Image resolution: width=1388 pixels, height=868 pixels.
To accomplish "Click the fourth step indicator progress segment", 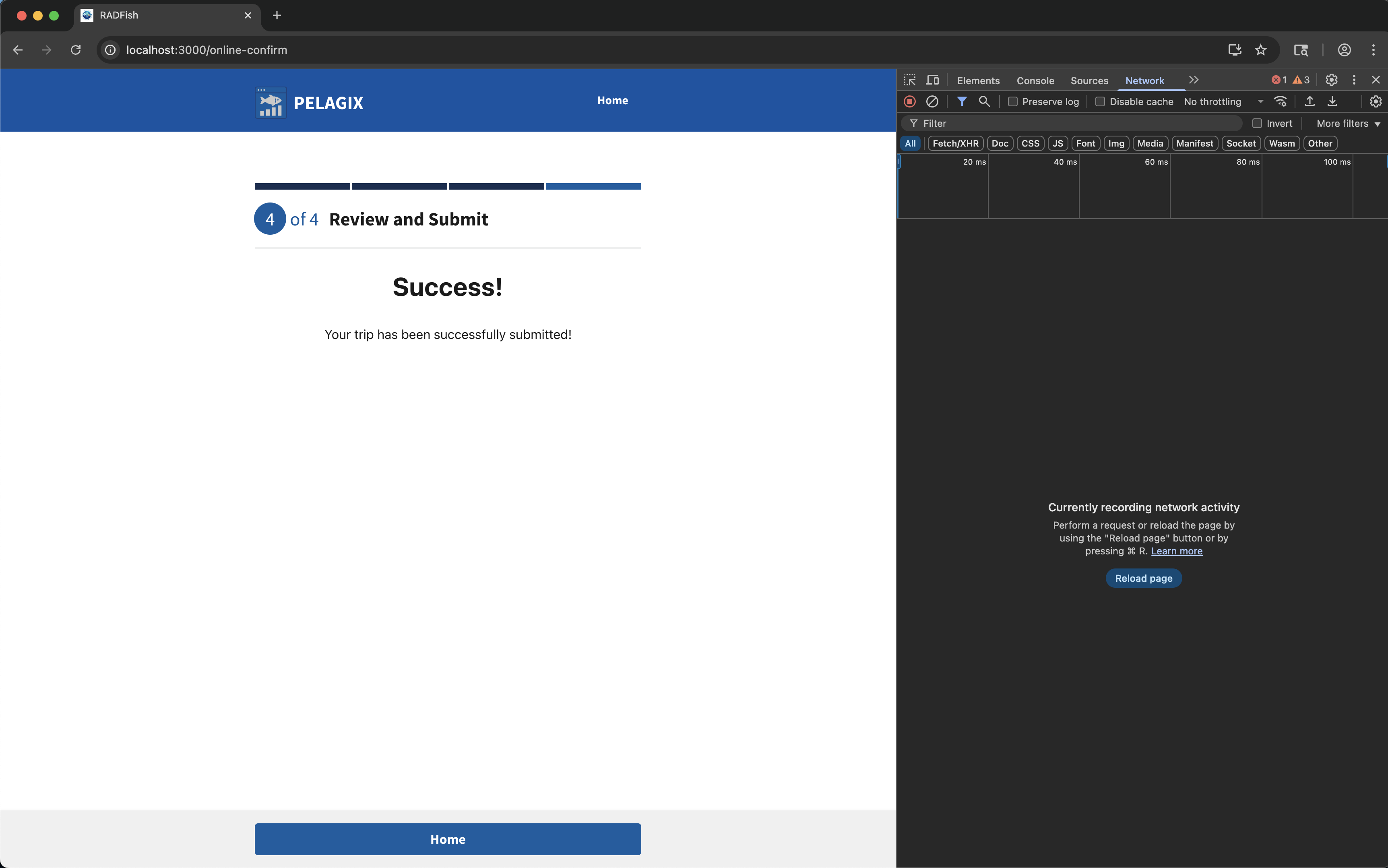I will click(x=593, y=186).
